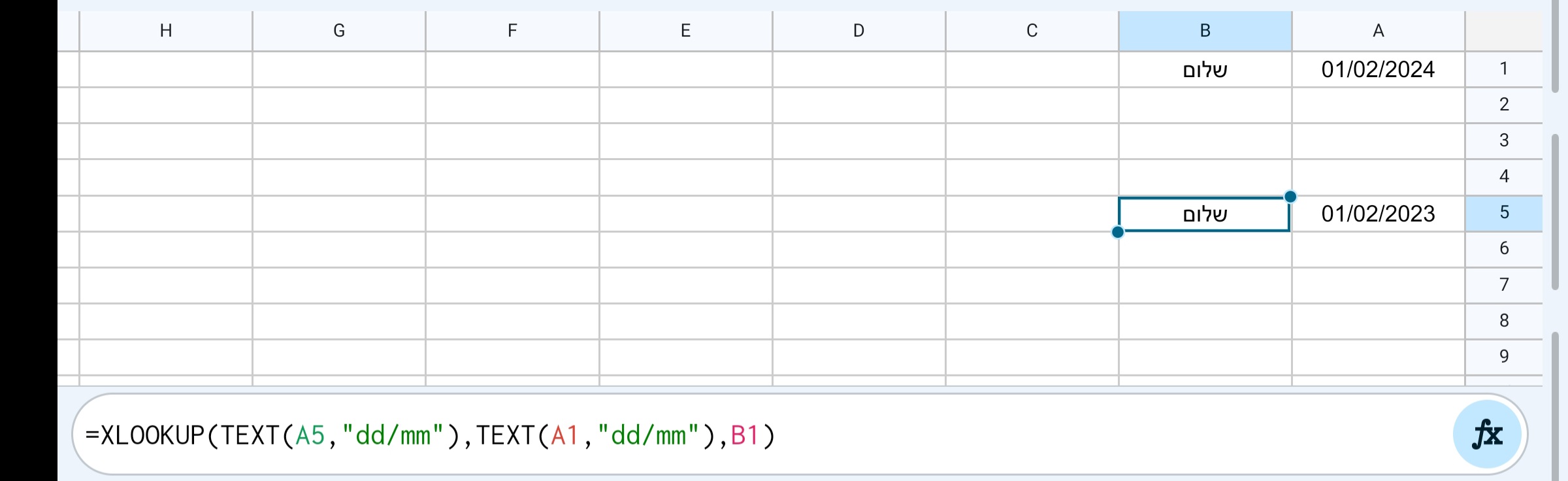Select row 9 header
The image size is (1568, 481).
pyautogui.click(x=1504, y=357)
